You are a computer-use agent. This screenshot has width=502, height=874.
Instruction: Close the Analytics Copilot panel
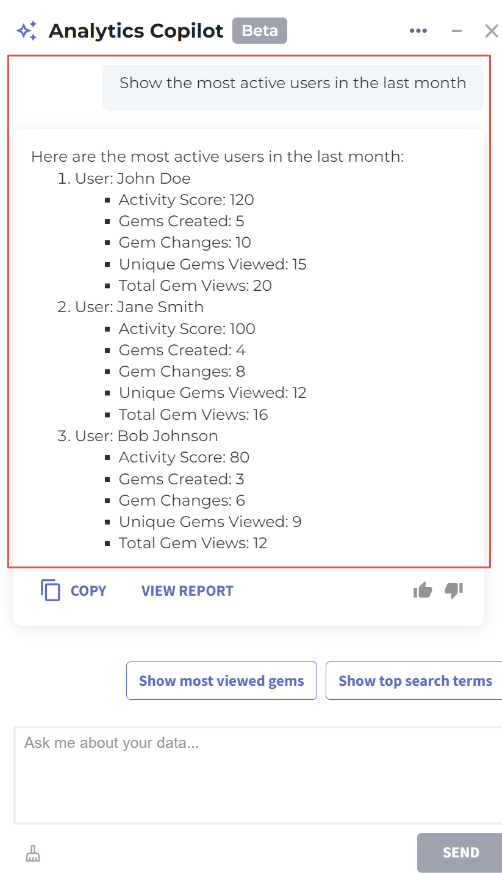(x=491, y=31)
